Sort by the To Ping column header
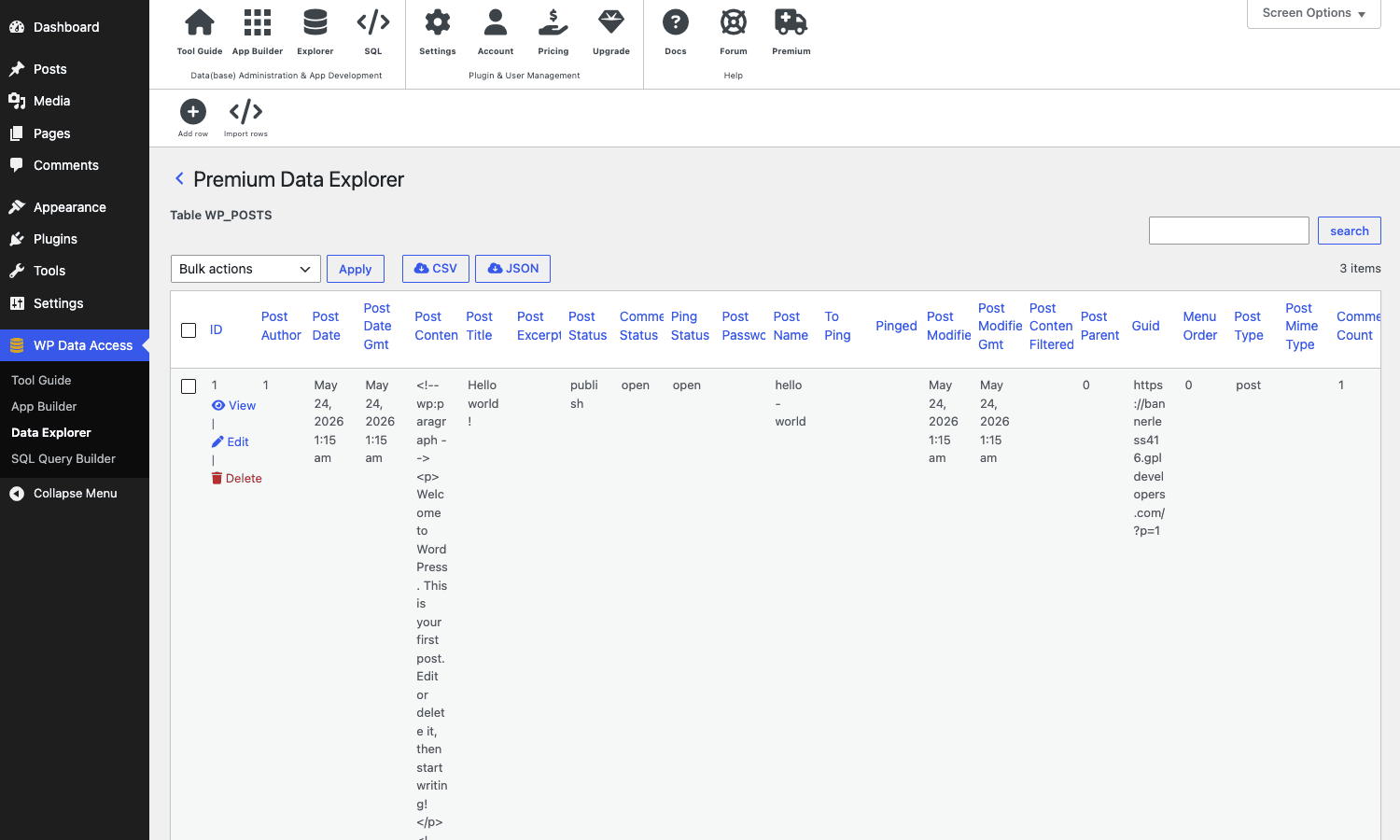Viewport: 1400px width, 840px height. [838, 326]
